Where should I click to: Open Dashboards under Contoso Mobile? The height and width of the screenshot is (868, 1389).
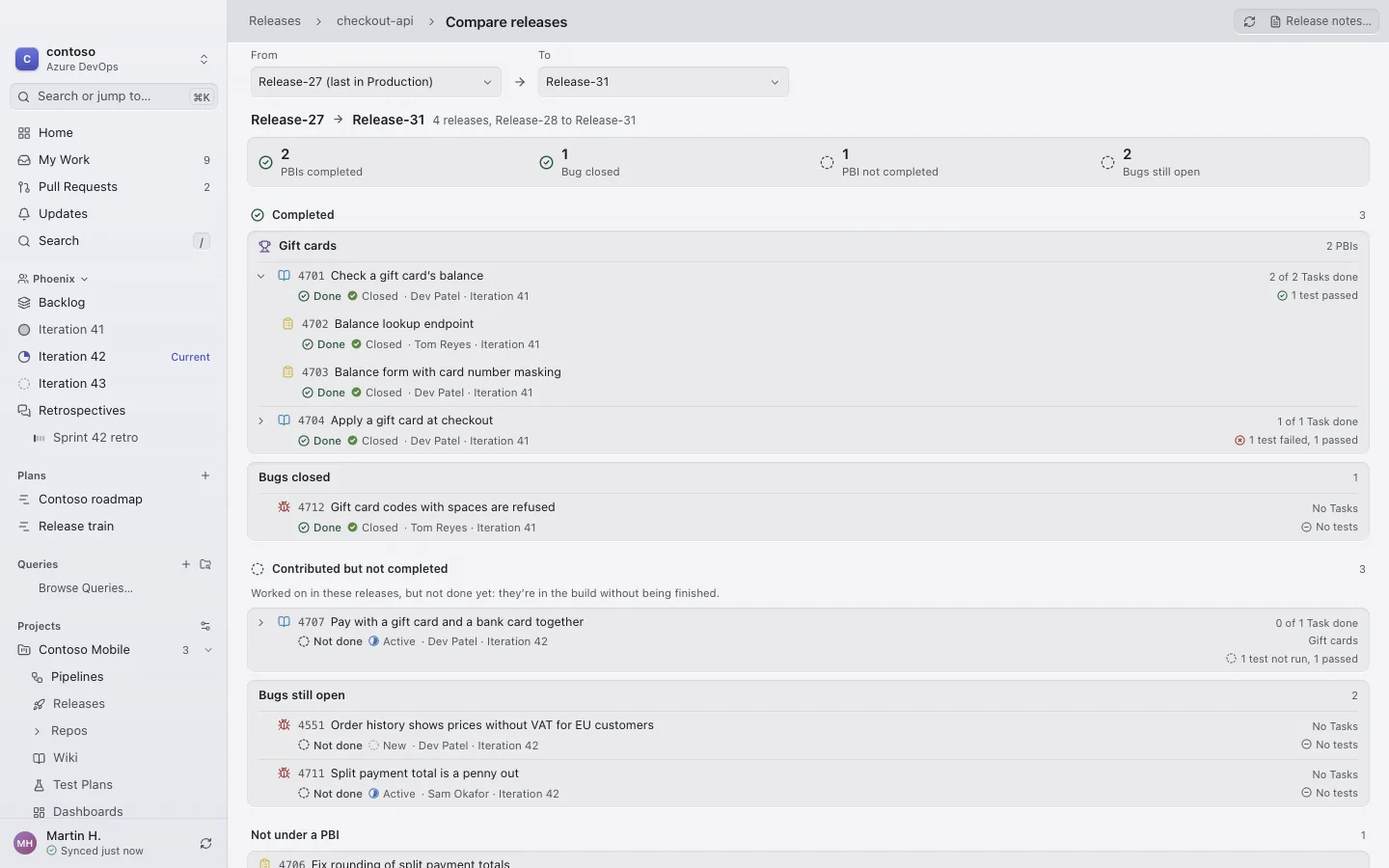coord(114,812)
